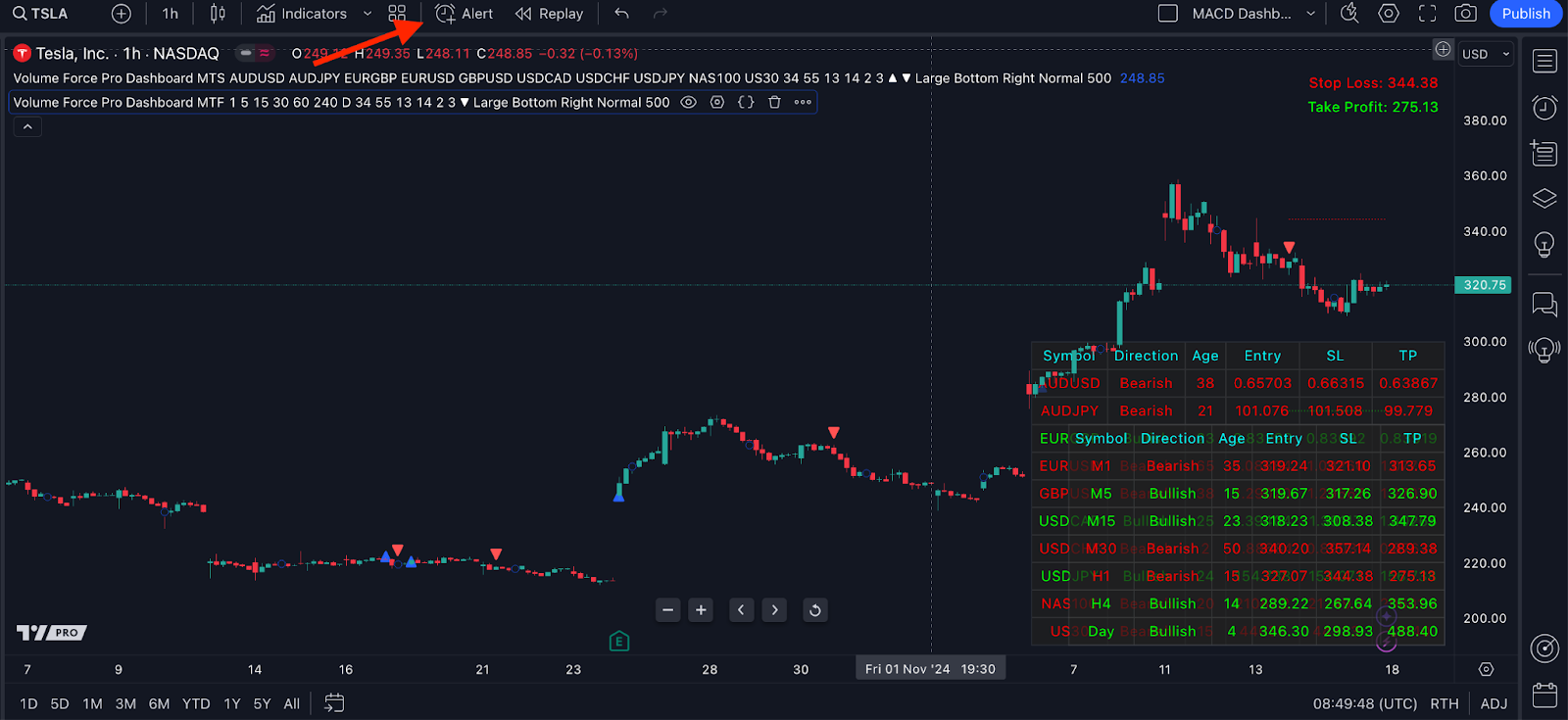Open the news list panel

(x=1544, y=153)
